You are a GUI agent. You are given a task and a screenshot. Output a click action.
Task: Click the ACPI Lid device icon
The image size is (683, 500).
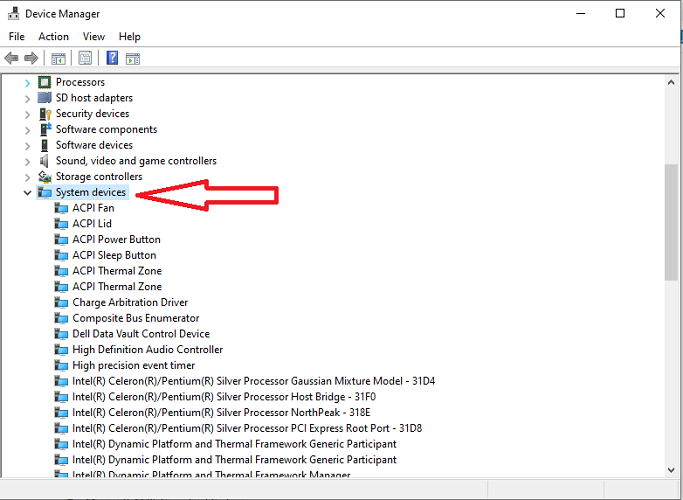tap(61, 224)
